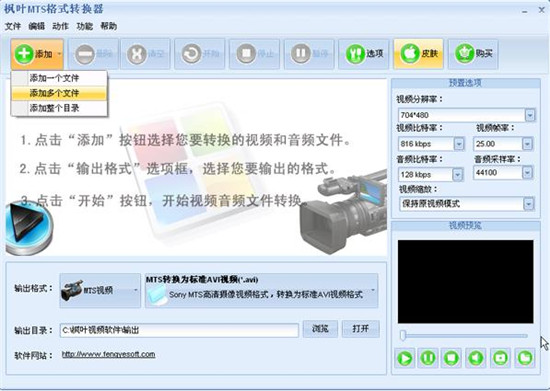Open the 功能 menu in menu bar

(85, 26)
